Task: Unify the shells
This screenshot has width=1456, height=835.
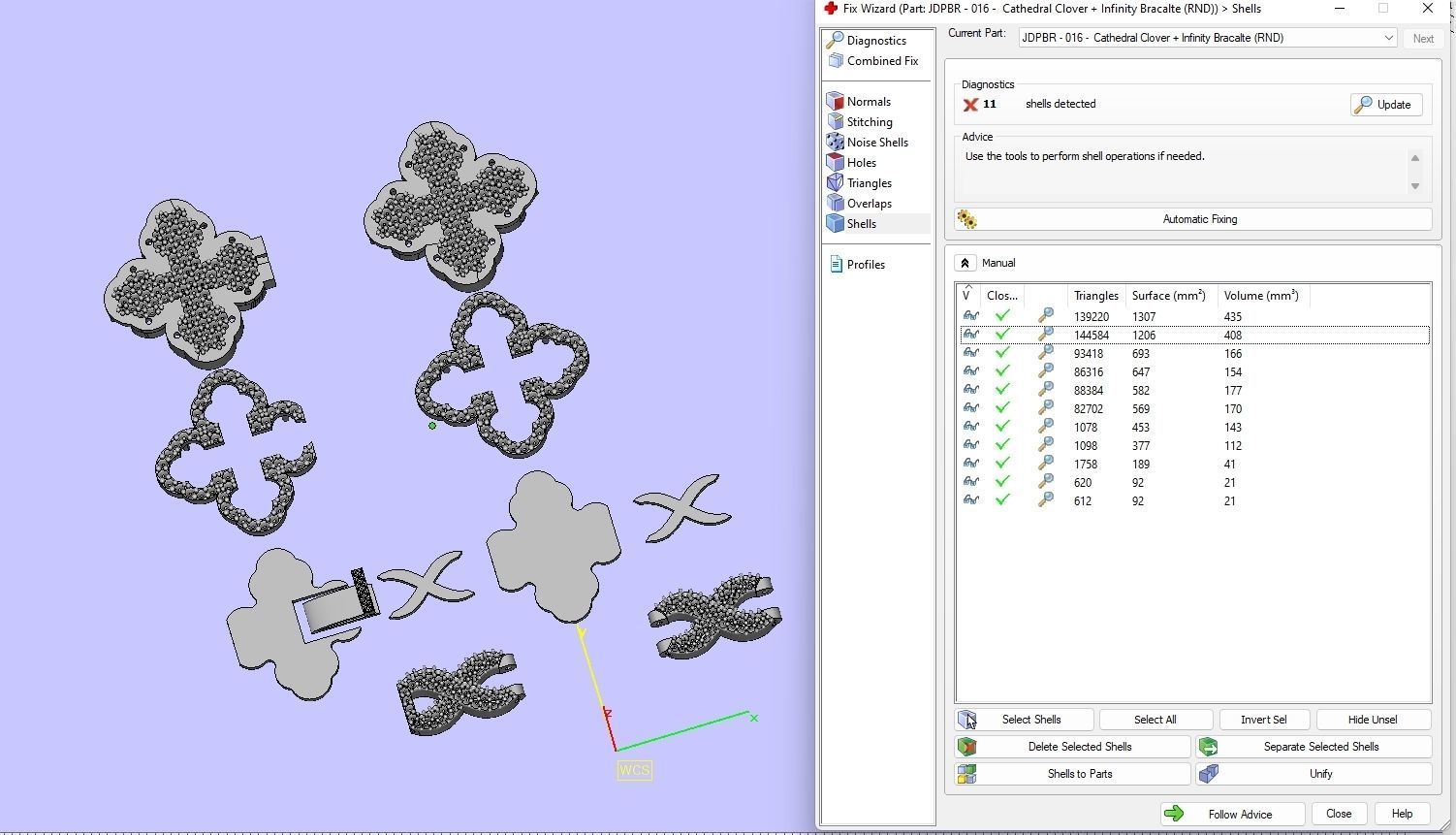Action: 1314,774
